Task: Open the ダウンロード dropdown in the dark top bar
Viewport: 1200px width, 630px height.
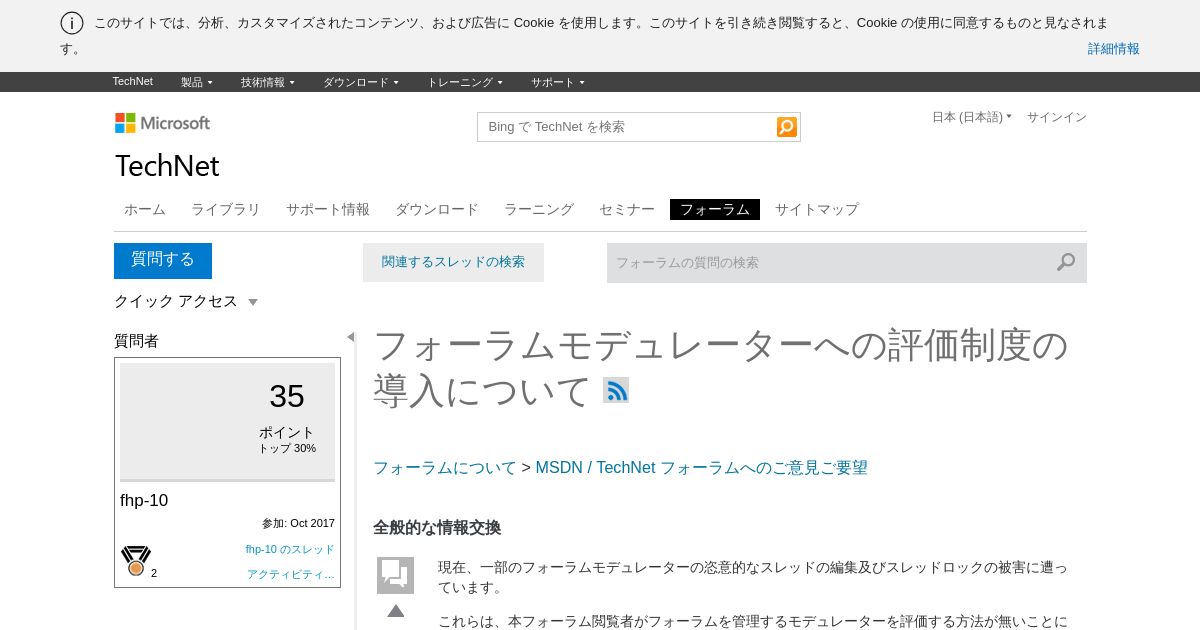Action: [x=361, y=82]
